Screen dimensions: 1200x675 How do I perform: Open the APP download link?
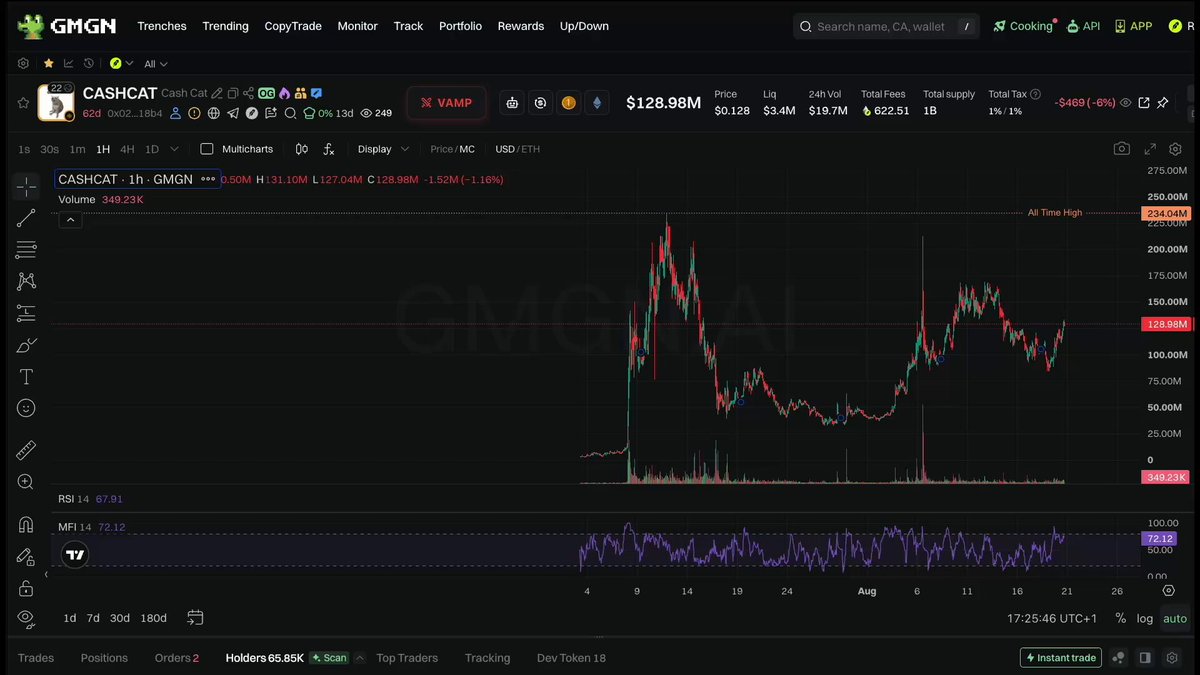tap(1133, 26)
